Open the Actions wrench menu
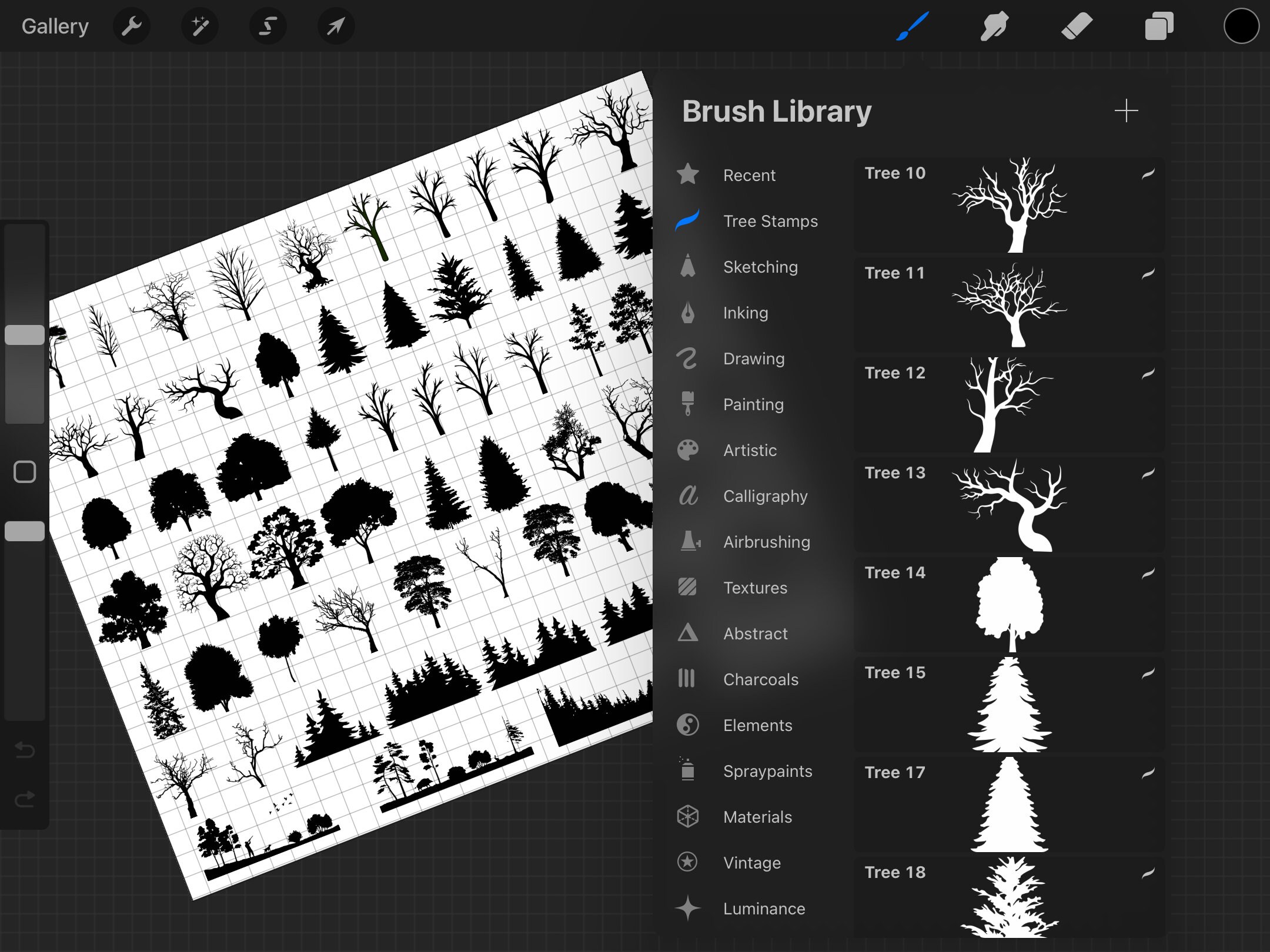 (131, 26)
